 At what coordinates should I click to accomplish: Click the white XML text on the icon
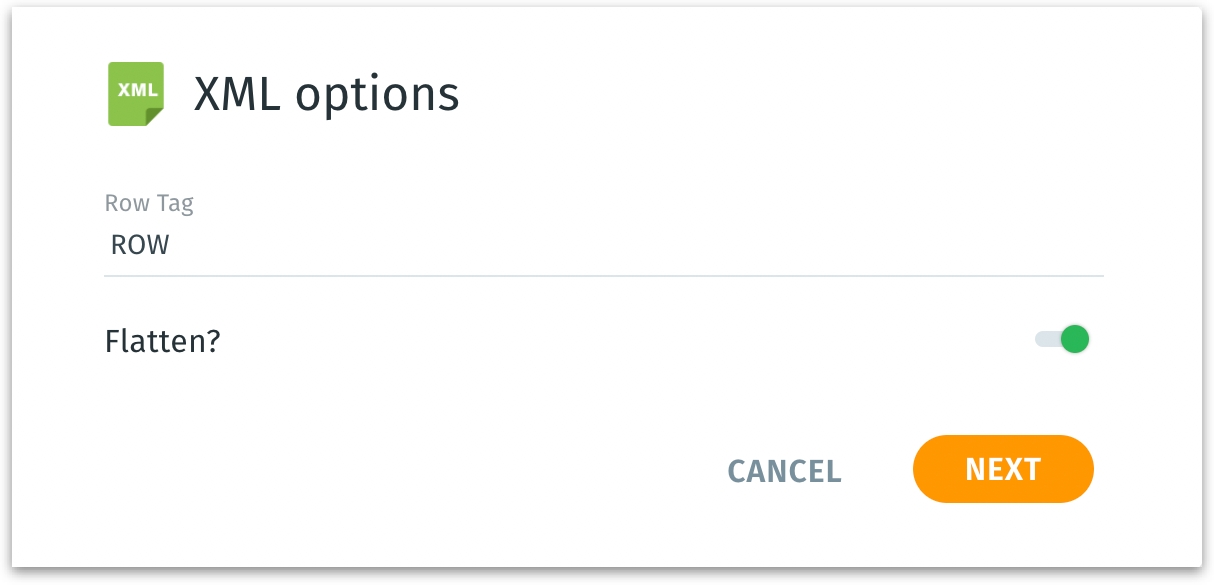(x=136, y=89)
